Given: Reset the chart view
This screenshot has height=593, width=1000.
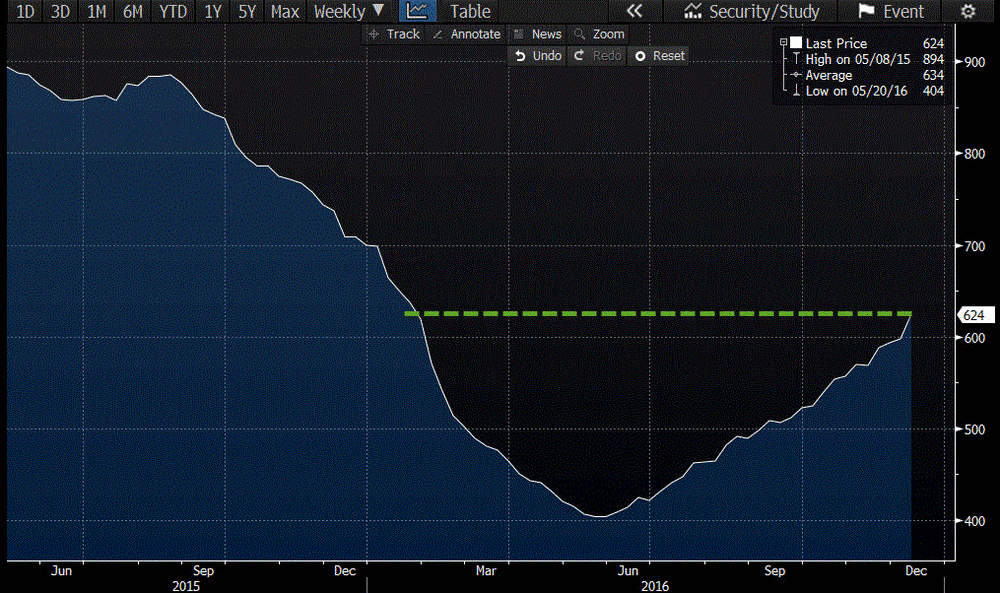Looking at the screenshot, I should tap(660, 56).
